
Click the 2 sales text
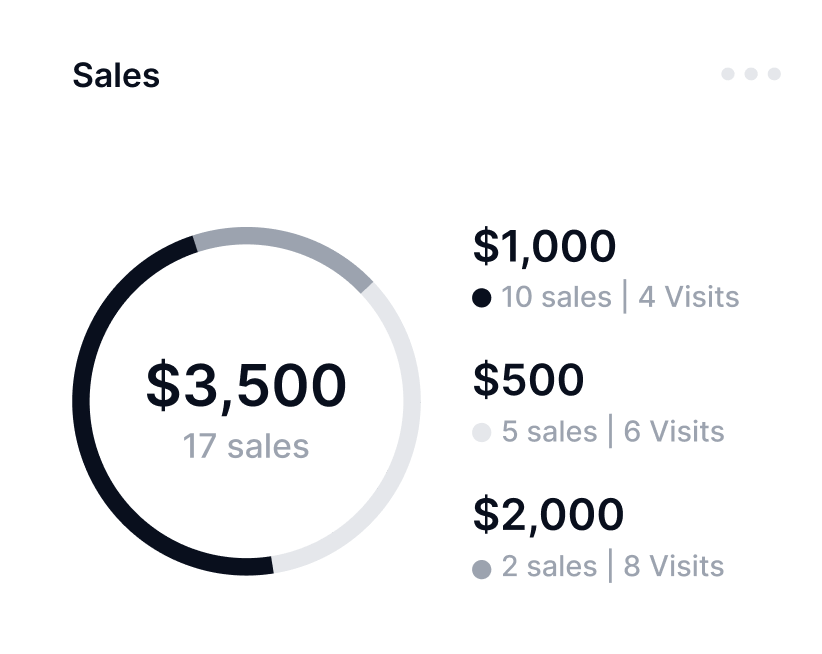pos(549,566)
